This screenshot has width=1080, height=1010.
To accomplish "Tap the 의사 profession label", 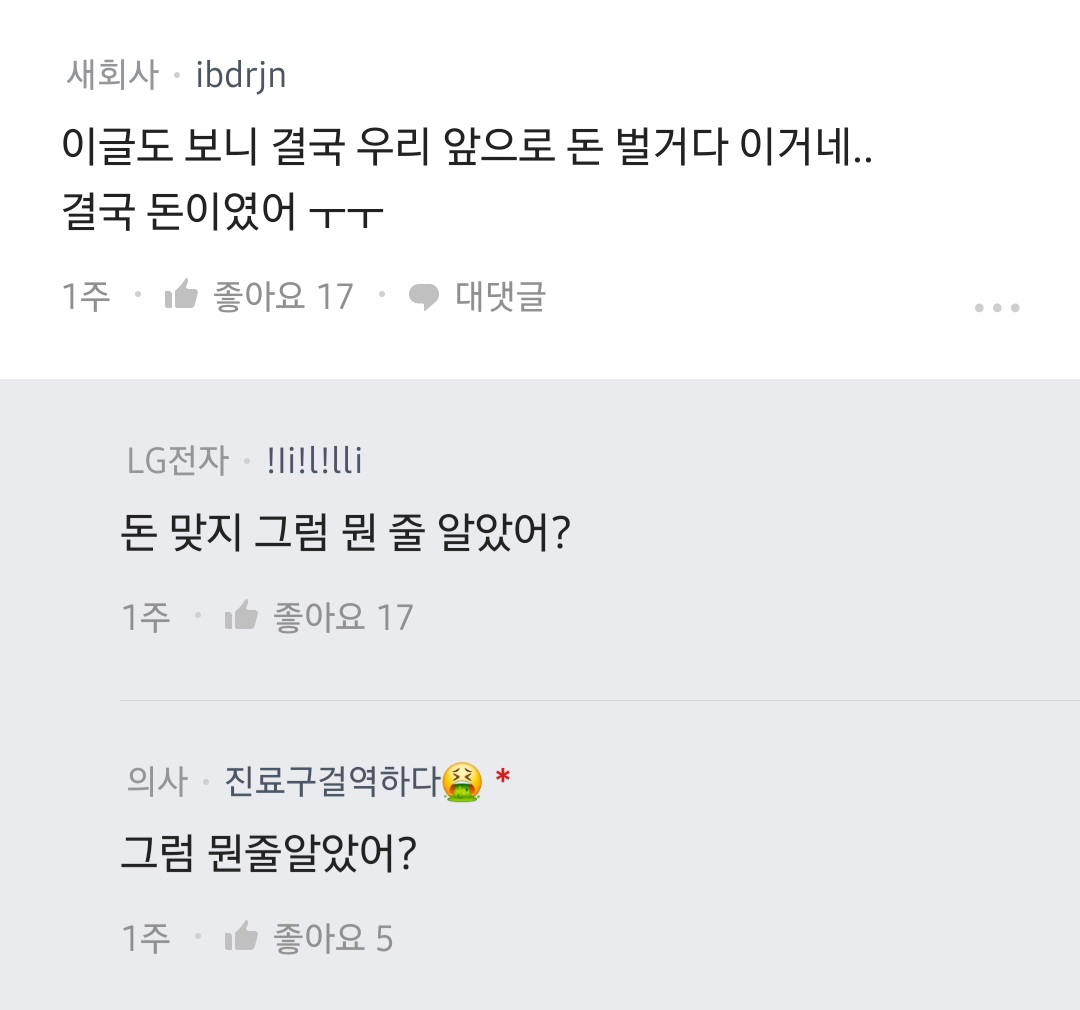I will 157,781.
